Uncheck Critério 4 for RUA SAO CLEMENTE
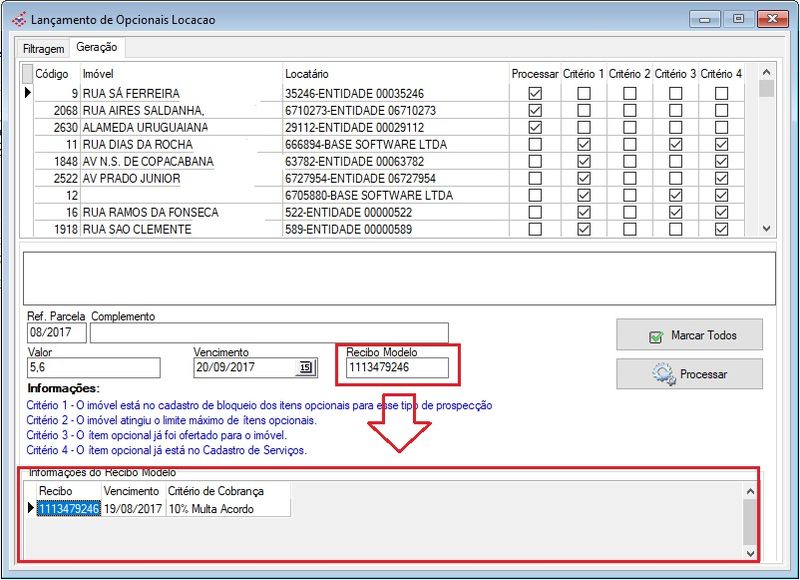The image size is (800, 580). pyautogui.click(x=722, y=229)
